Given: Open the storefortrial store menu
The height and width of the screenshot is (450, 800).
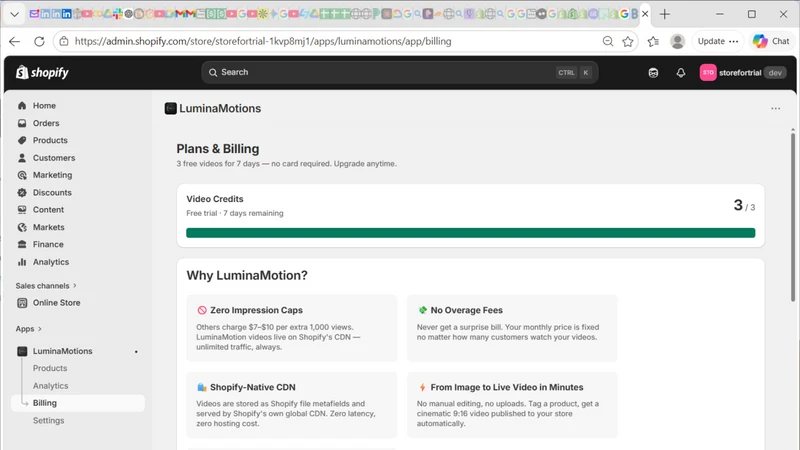Looking at the screenshot, I should click(742, 72).
